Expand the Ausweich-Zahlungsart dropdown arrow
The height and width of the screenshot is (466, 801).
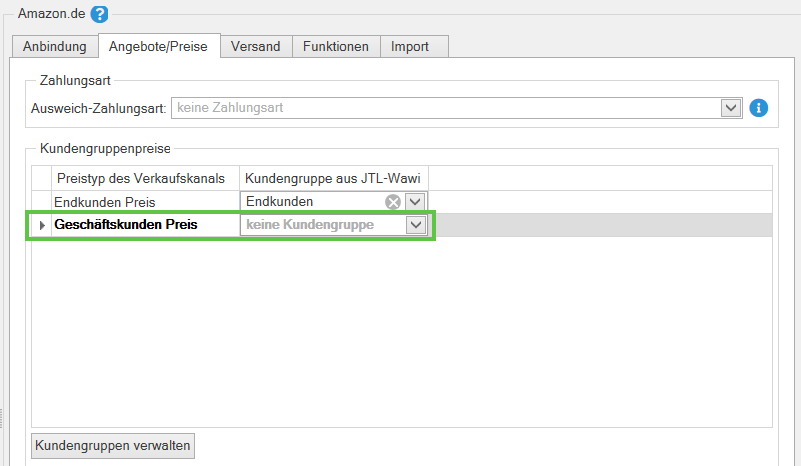730,108
